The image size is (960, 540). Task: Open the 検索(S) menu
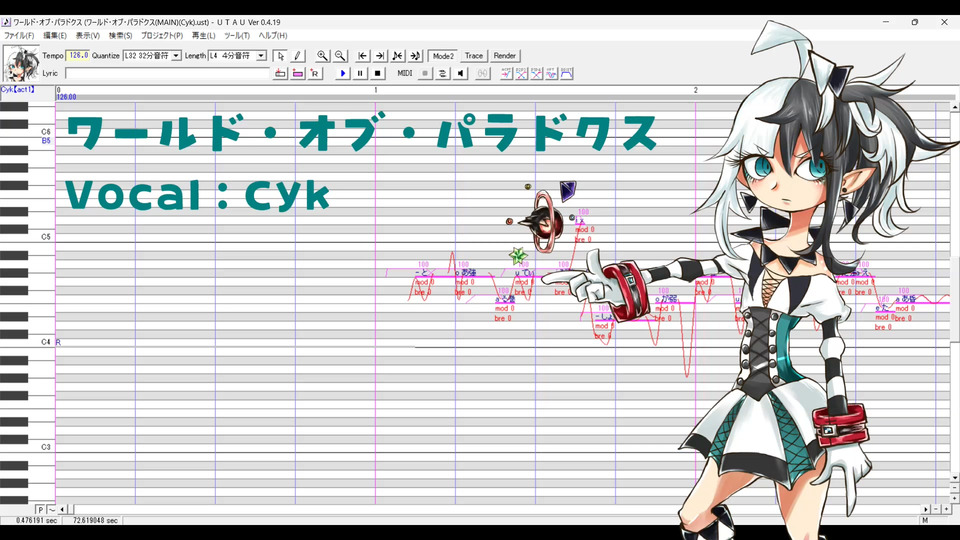tap(120, 36)
